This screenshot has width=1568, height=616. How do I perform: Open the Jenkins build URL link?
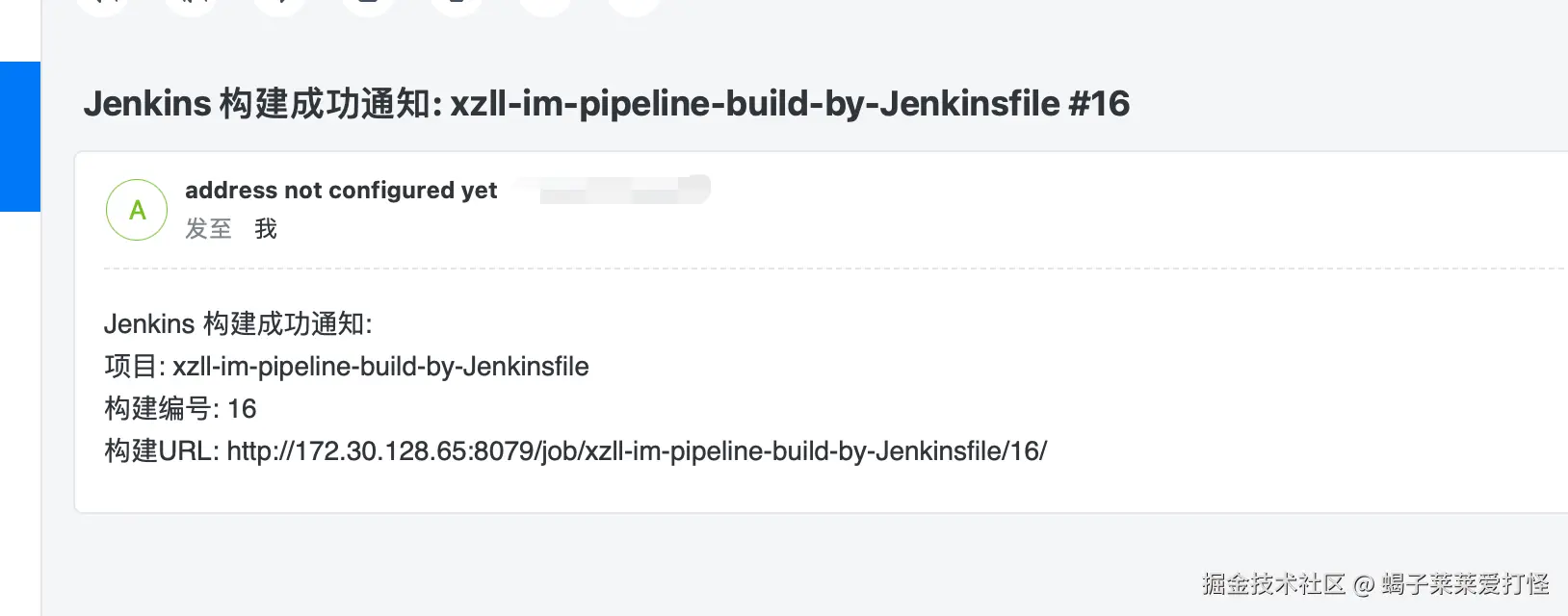[x=637, y=450]
